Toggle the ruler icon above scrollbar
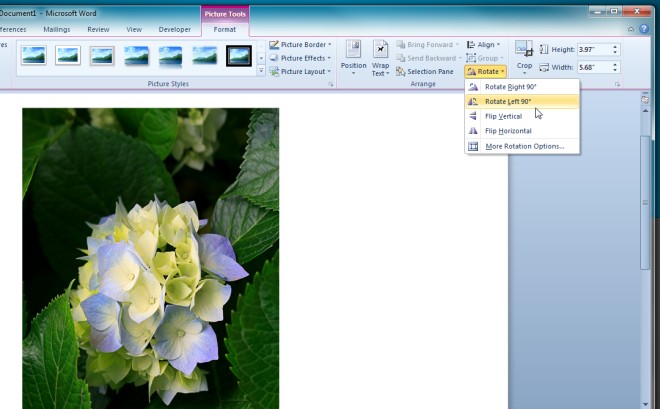 tap(645, 99)
